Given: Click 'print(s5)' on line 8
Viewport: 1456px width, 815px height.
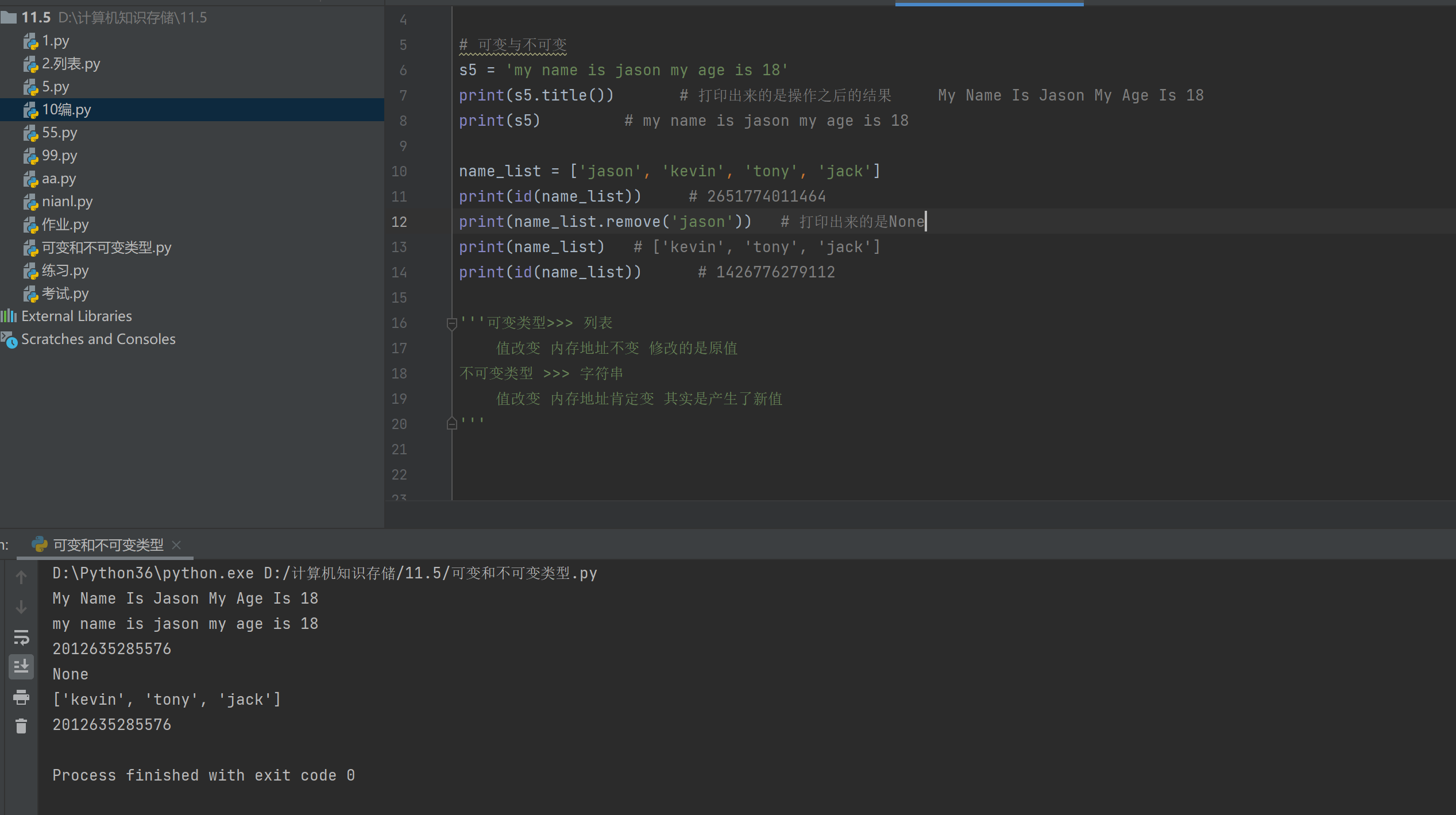Looking at the screenshot, I should [500, 121].
